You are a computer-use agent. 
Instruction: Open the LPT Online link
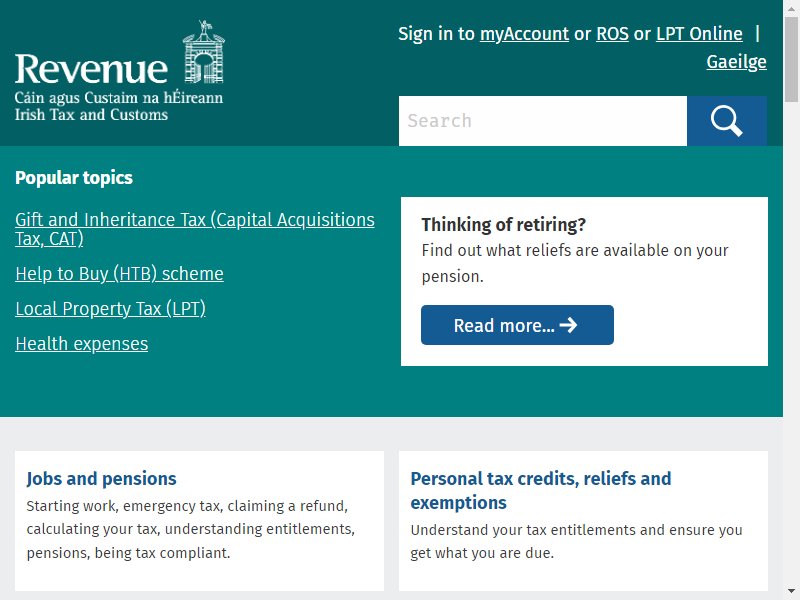coord(699,34)
